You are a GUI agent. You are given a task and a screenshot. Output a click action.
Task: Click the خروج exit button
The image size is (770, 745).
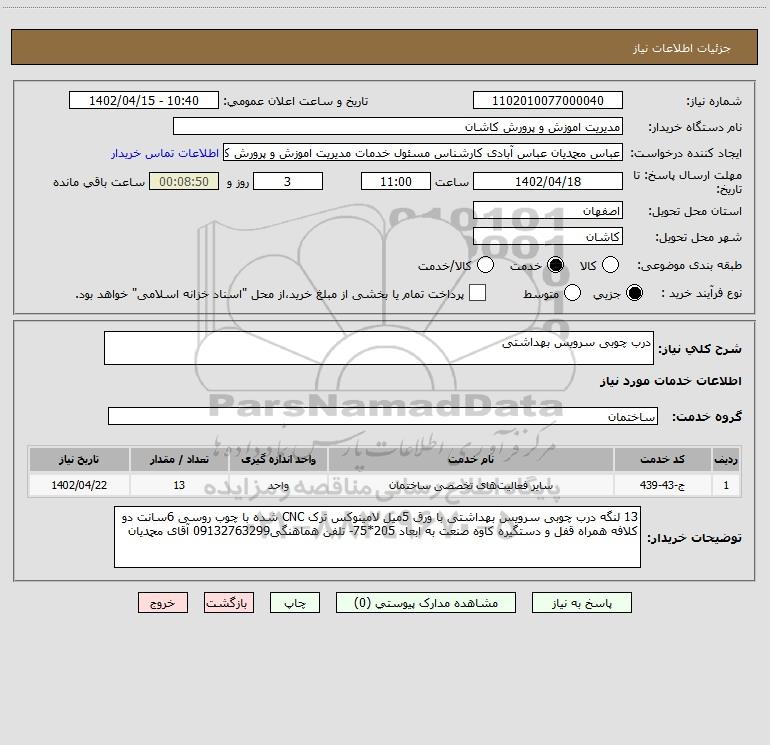tap(163, 603)
